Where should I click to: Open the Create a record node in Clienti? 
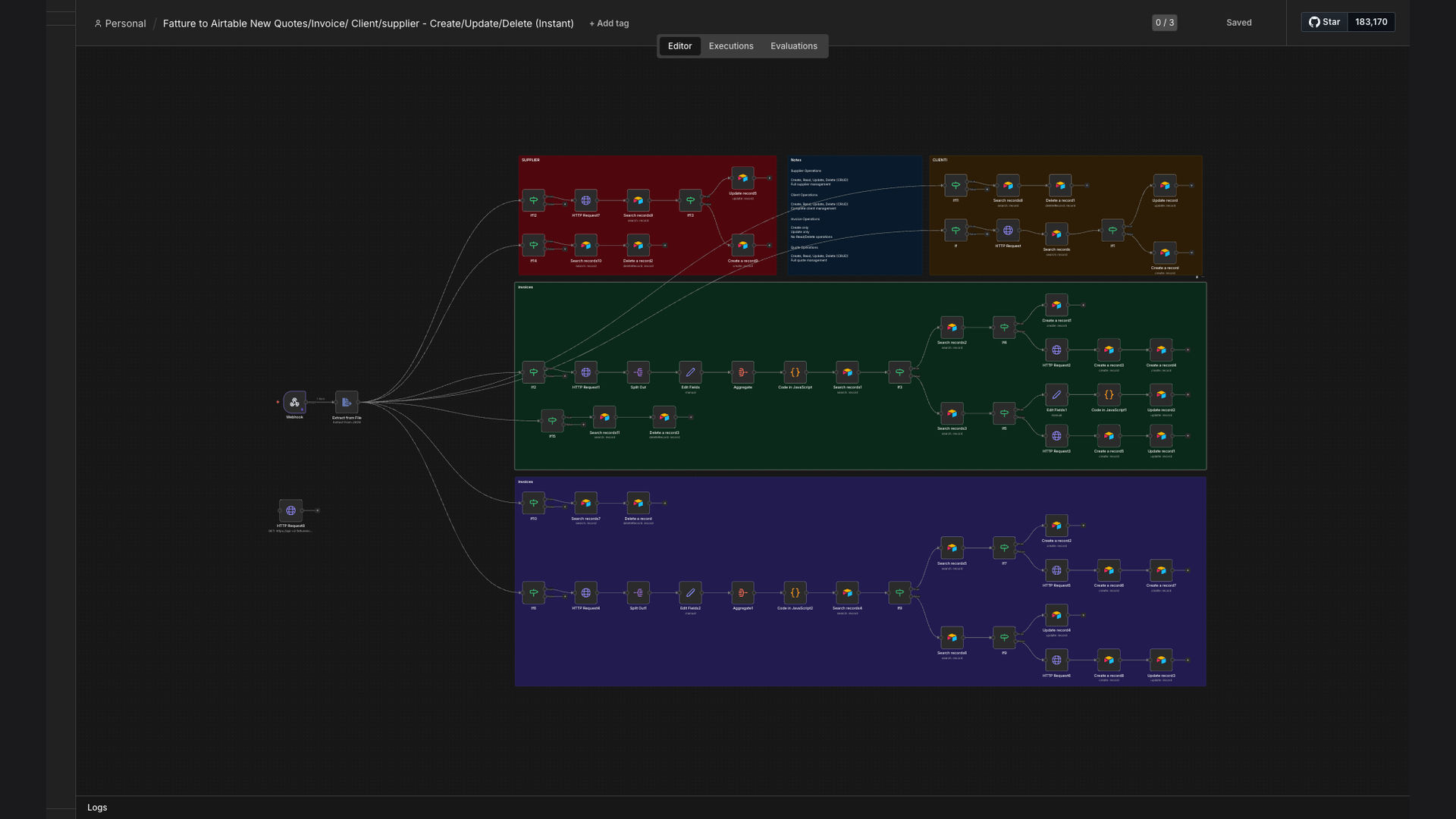(x=1165, y=253)
